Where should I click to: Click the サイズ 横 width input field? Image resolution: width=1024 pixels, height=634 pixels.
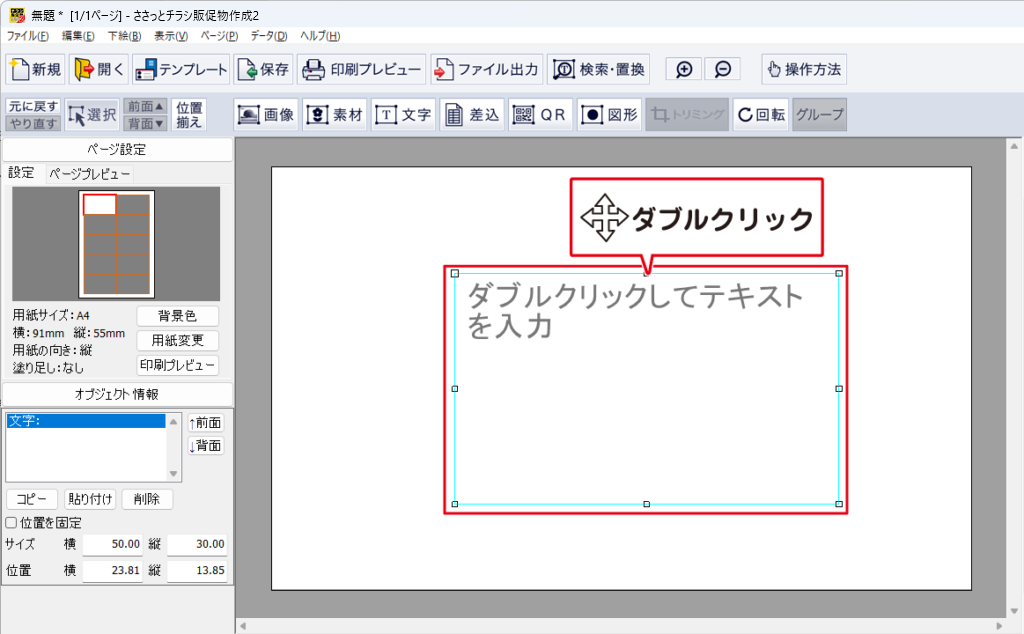click(113, 545)
